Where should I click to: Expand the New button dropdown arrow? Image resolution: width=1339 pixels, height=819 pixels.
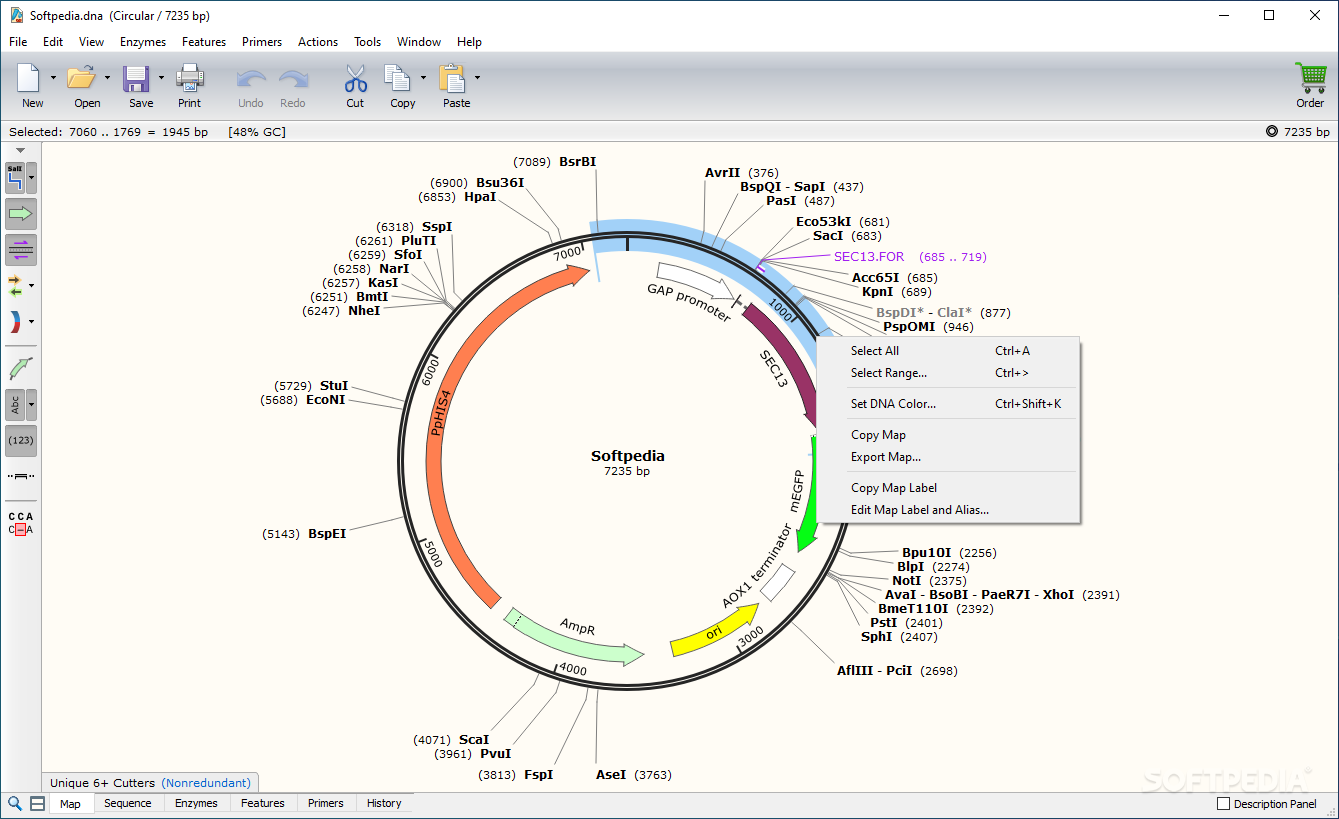point(53,78)
